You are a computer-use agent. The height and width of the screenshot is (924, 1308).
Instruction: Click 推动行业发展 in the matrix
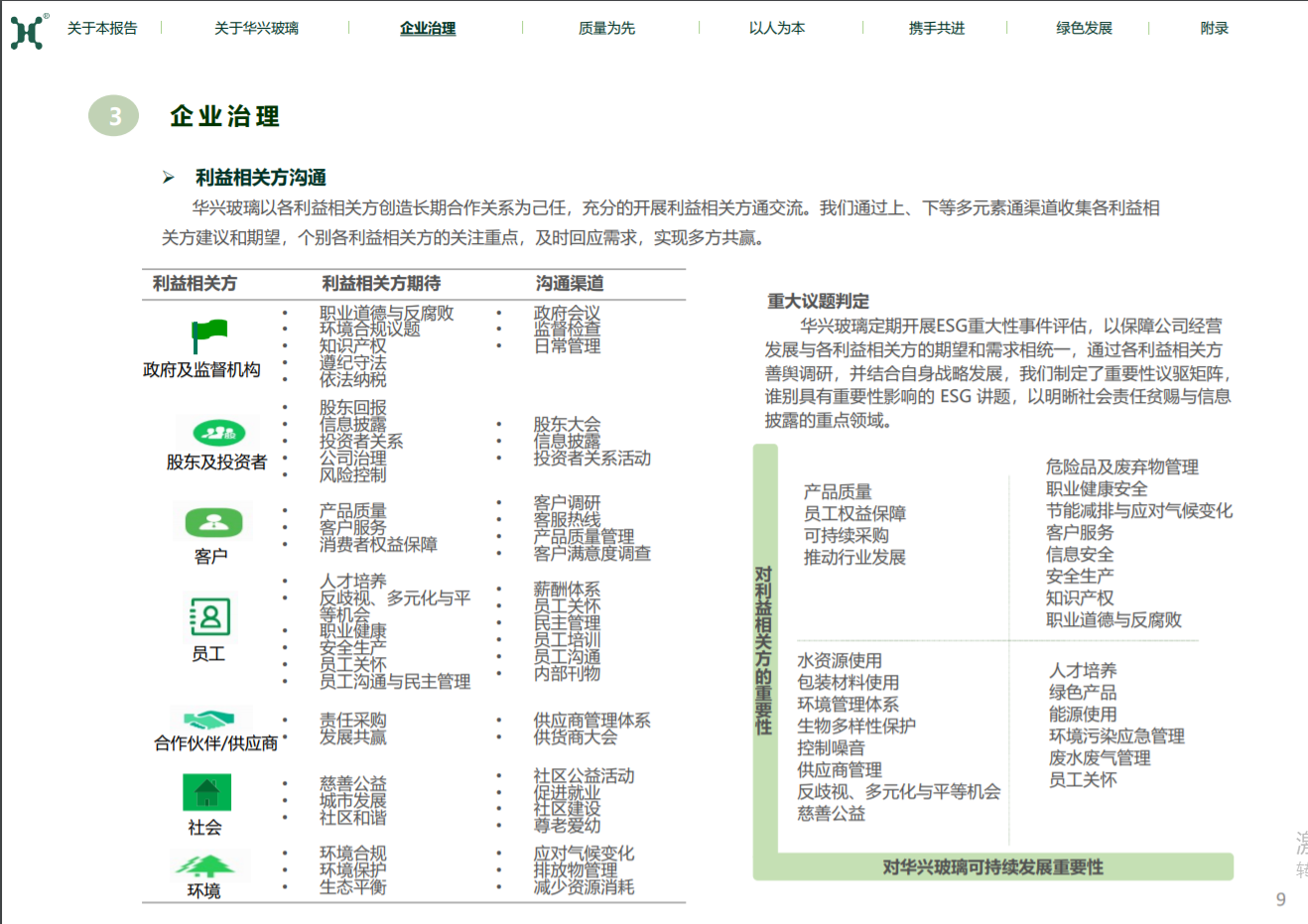(x=854, y=557)
